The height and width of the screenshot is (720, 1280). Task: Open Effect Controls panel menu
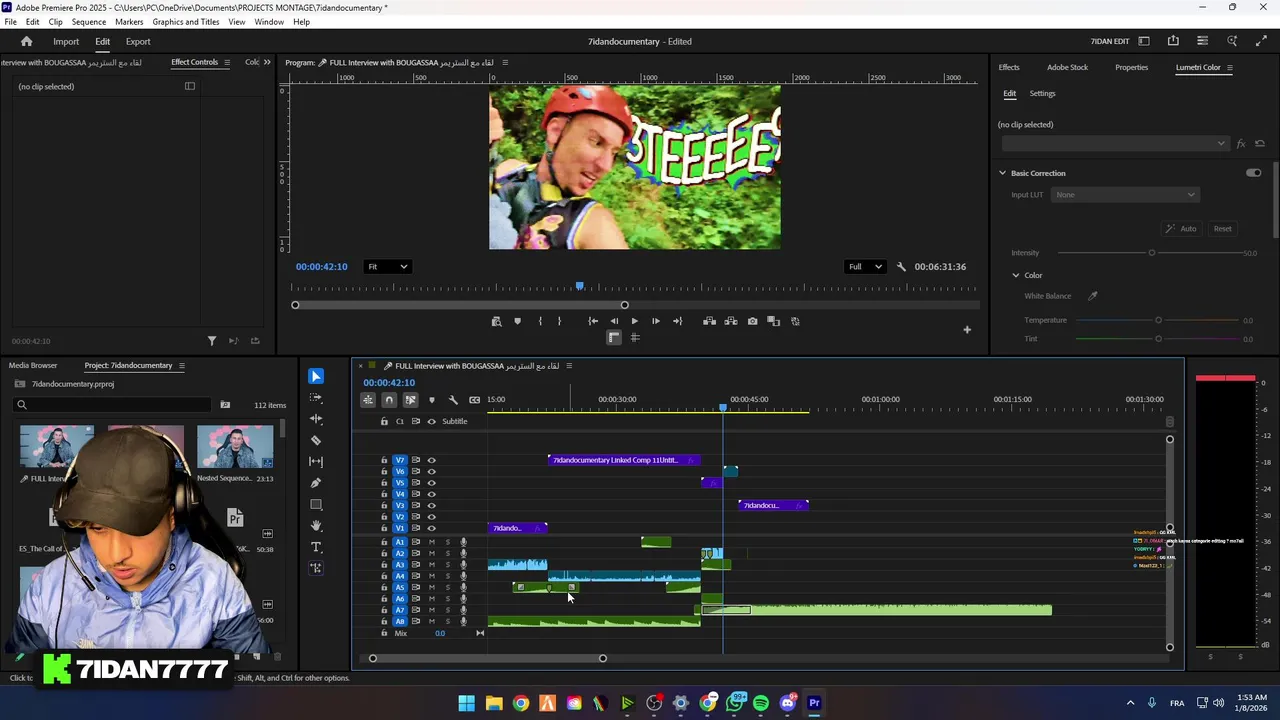(x=226, y=62)
